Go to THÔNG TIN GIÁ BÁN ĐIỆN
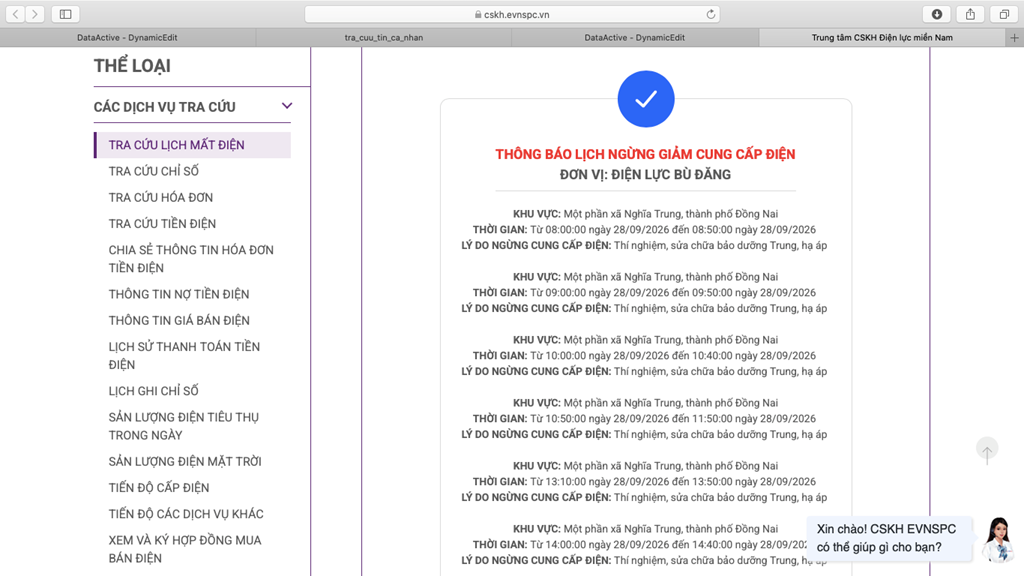The width and height of the screenshot is (1024, 576). pyautogui.click(x=179, y=320)
